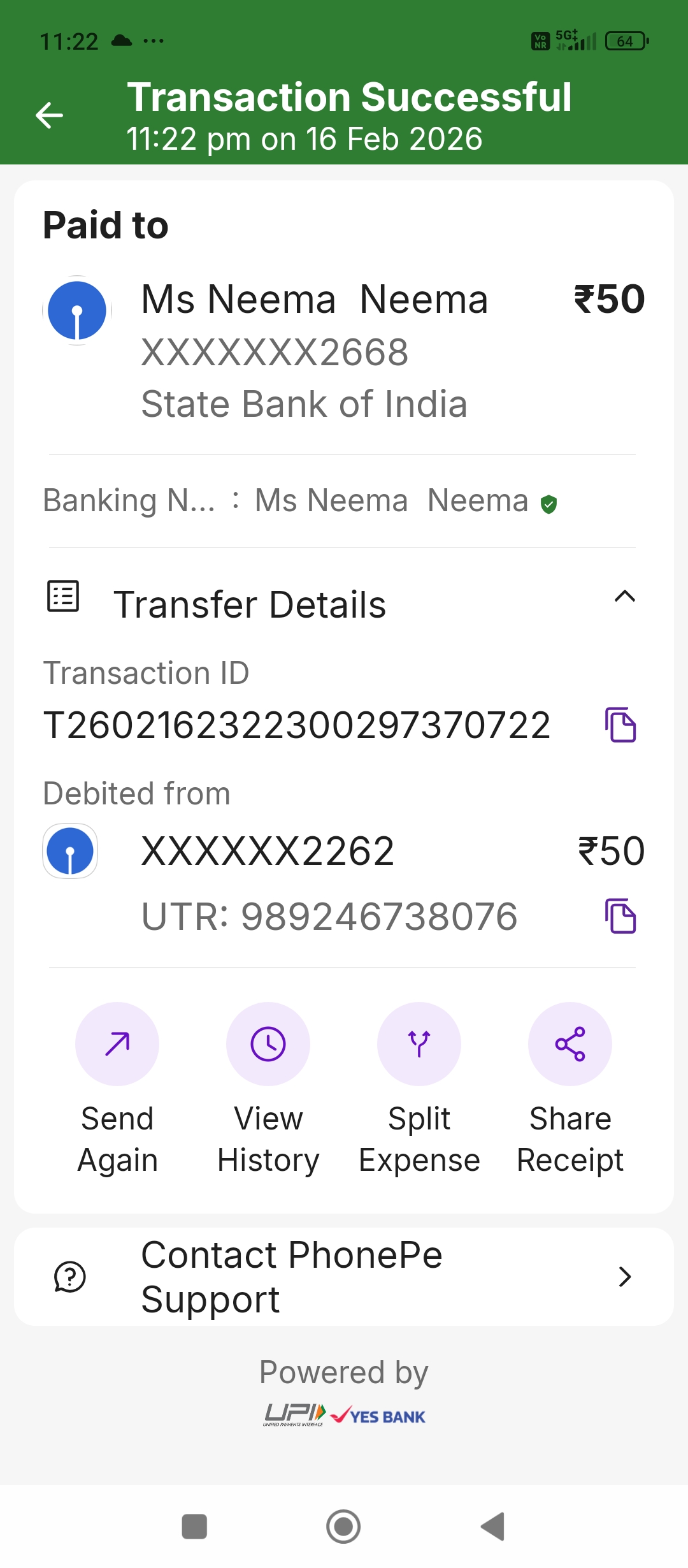Tap the help question mark icon
688x1568 pixels.
(70, 1277)
